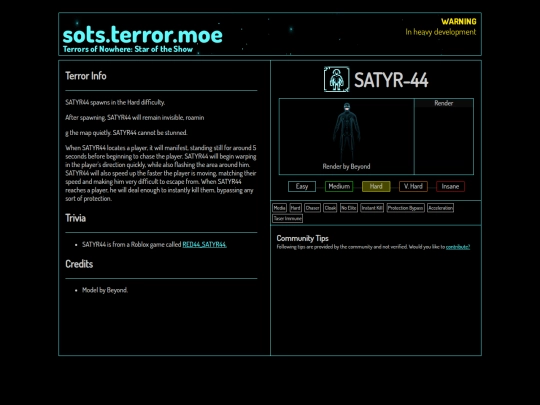Click the Acceleration tag

coord(440,208)
